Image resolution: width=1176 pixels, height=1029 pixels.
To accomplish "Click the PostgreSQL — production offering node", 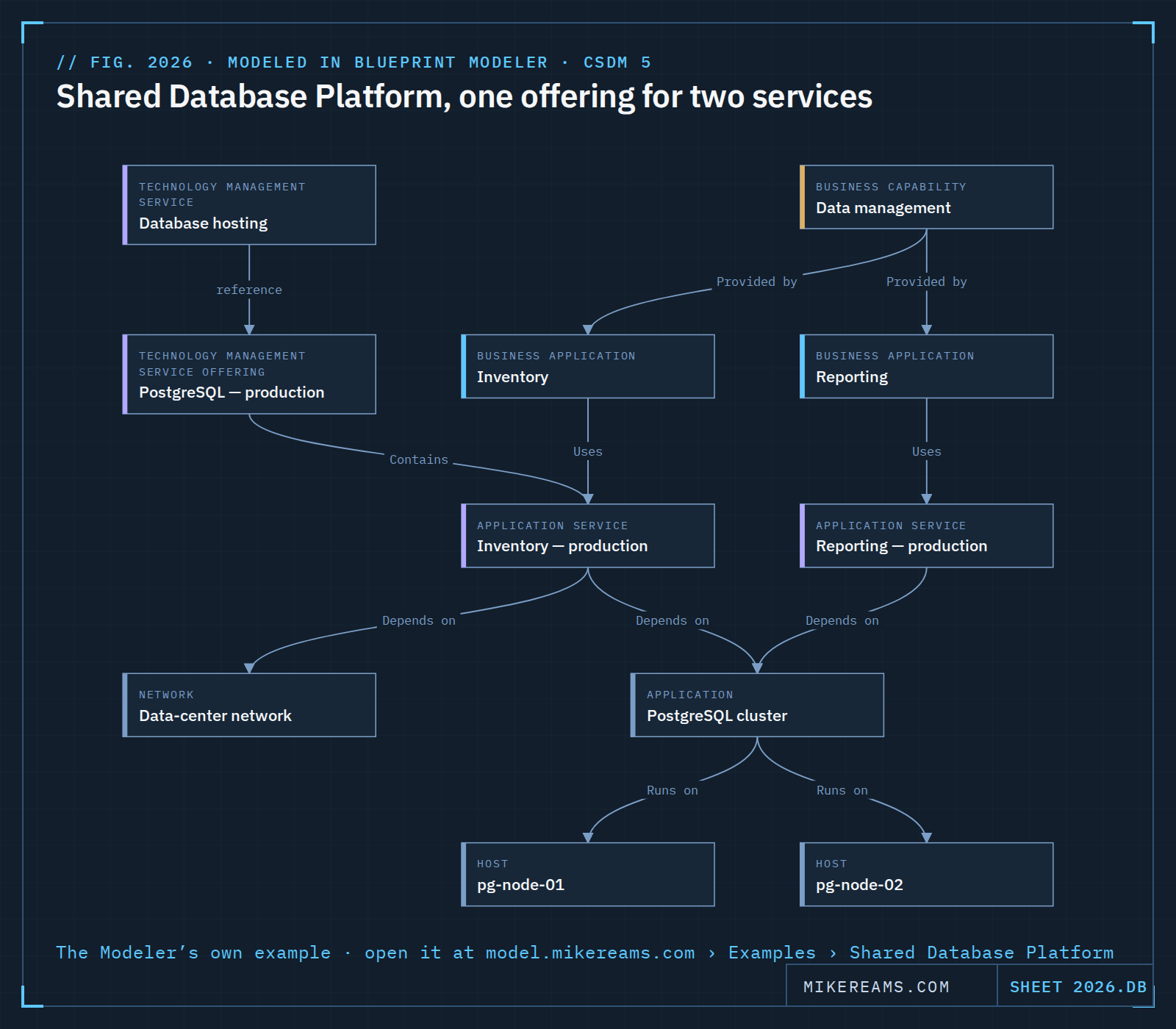I will (249, 374).
